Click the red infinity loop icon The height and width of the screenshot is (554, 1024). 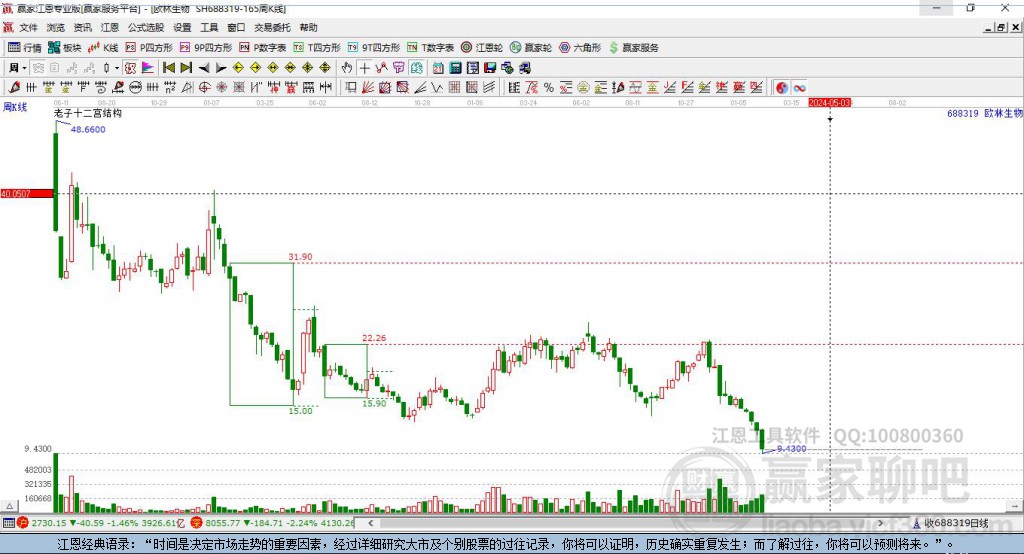click(x=799, y=88)
